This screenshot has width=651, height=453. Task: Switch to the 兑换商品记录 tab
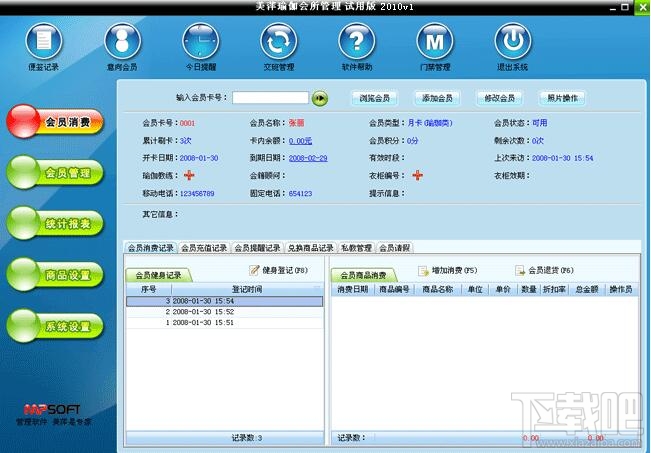pyautogui.click(x=311, y=248)
